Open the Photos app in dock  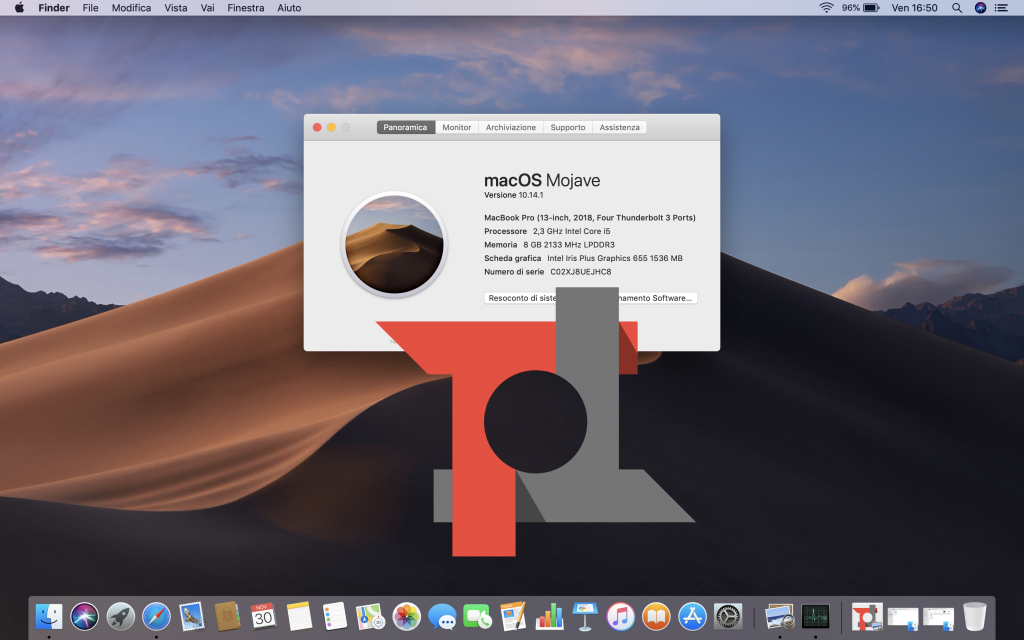pyautogui.click(x=406, y=616)
